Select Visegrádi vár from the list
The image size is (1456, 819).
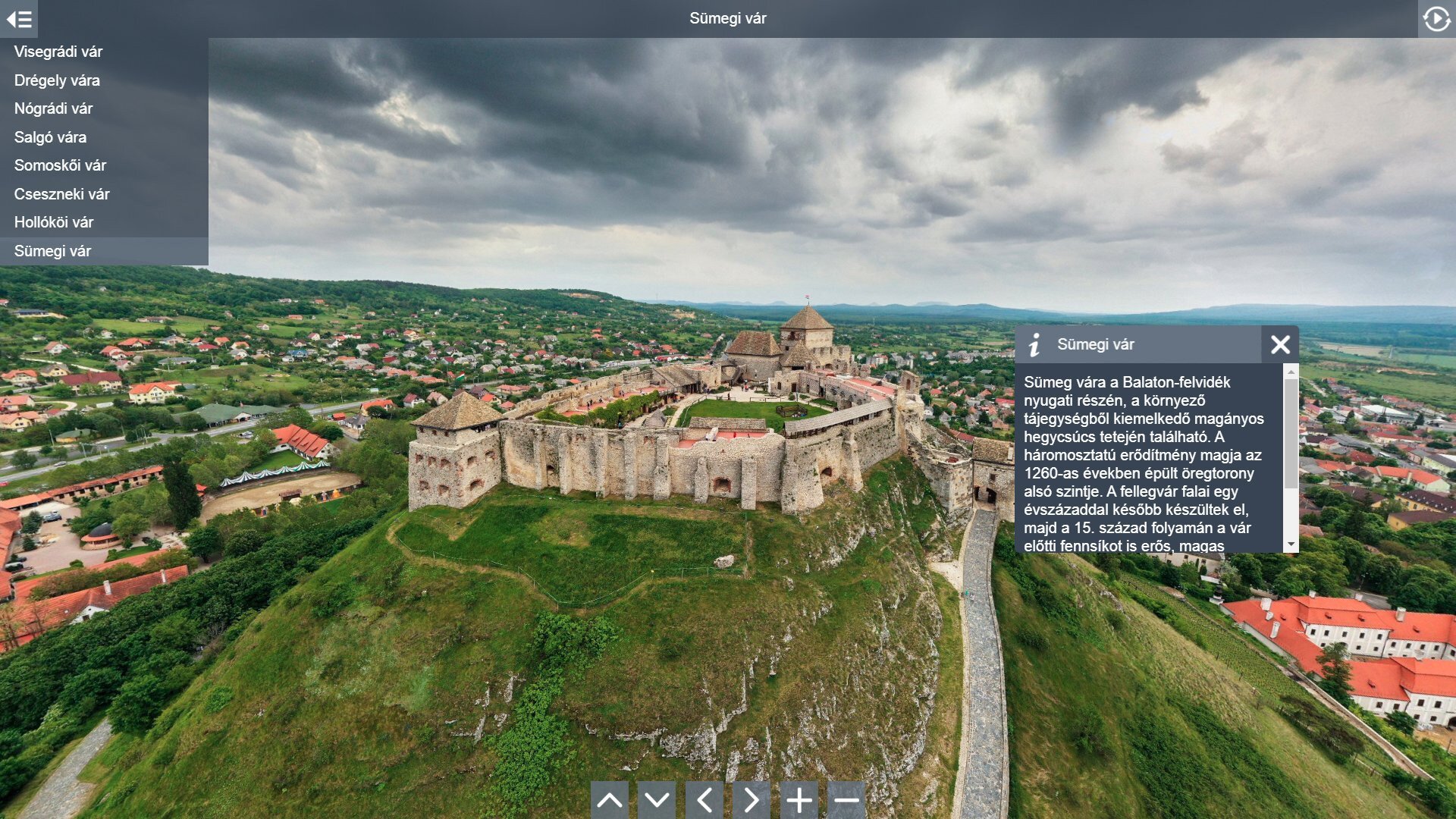[58, 52]
